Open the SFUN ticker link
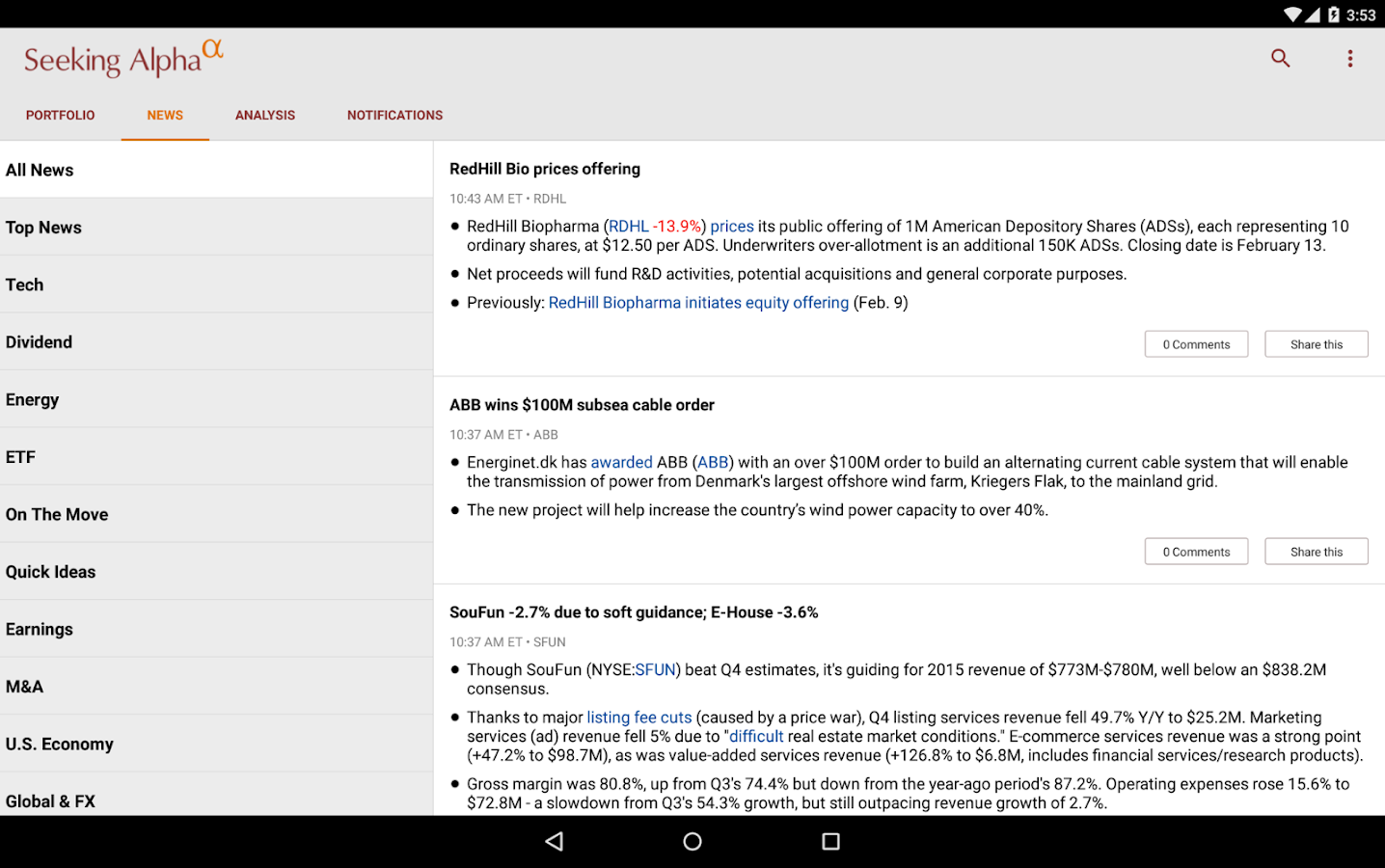The image size is (1385, 868). tap(655, 669)
